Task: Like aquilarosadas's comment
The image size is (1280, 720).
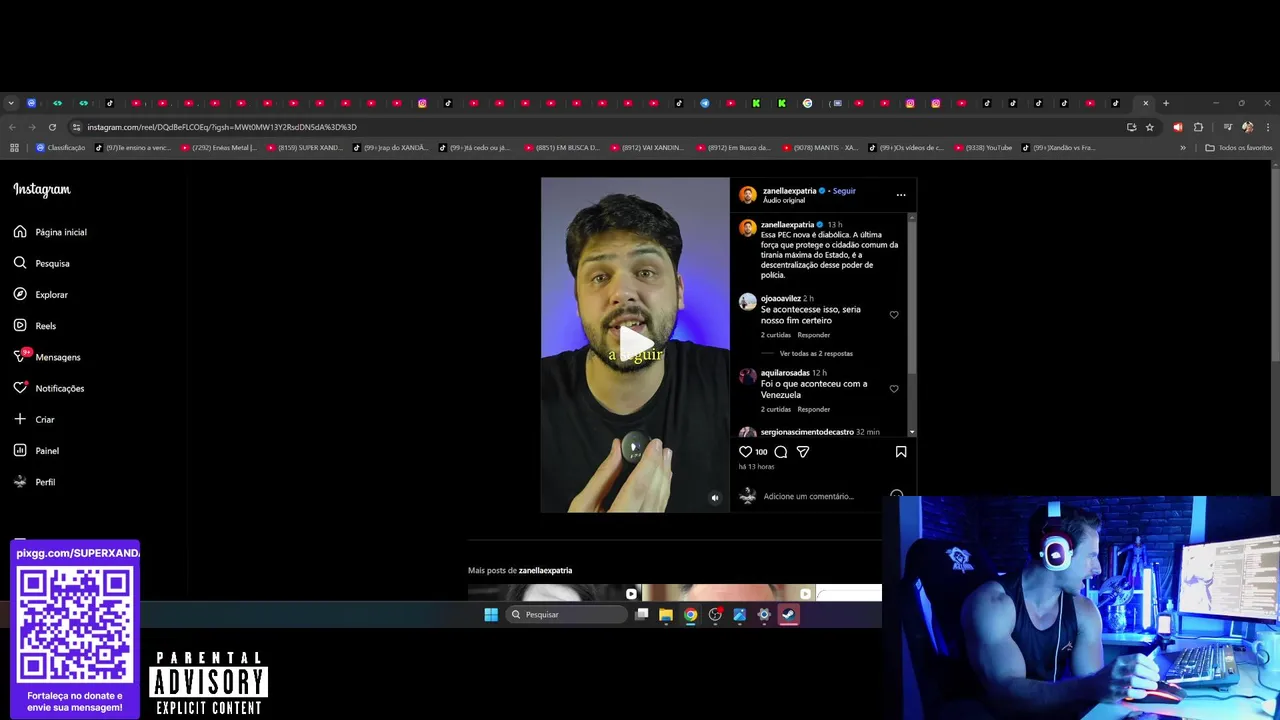Action: (894, 389)
